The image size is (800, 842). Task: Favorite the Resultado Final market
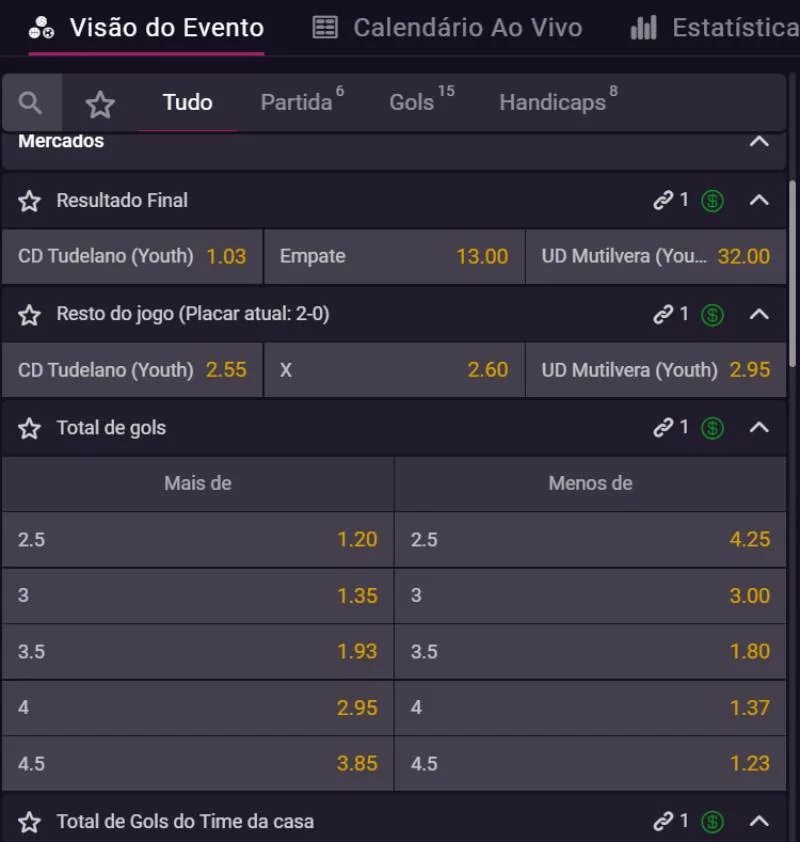30,201
